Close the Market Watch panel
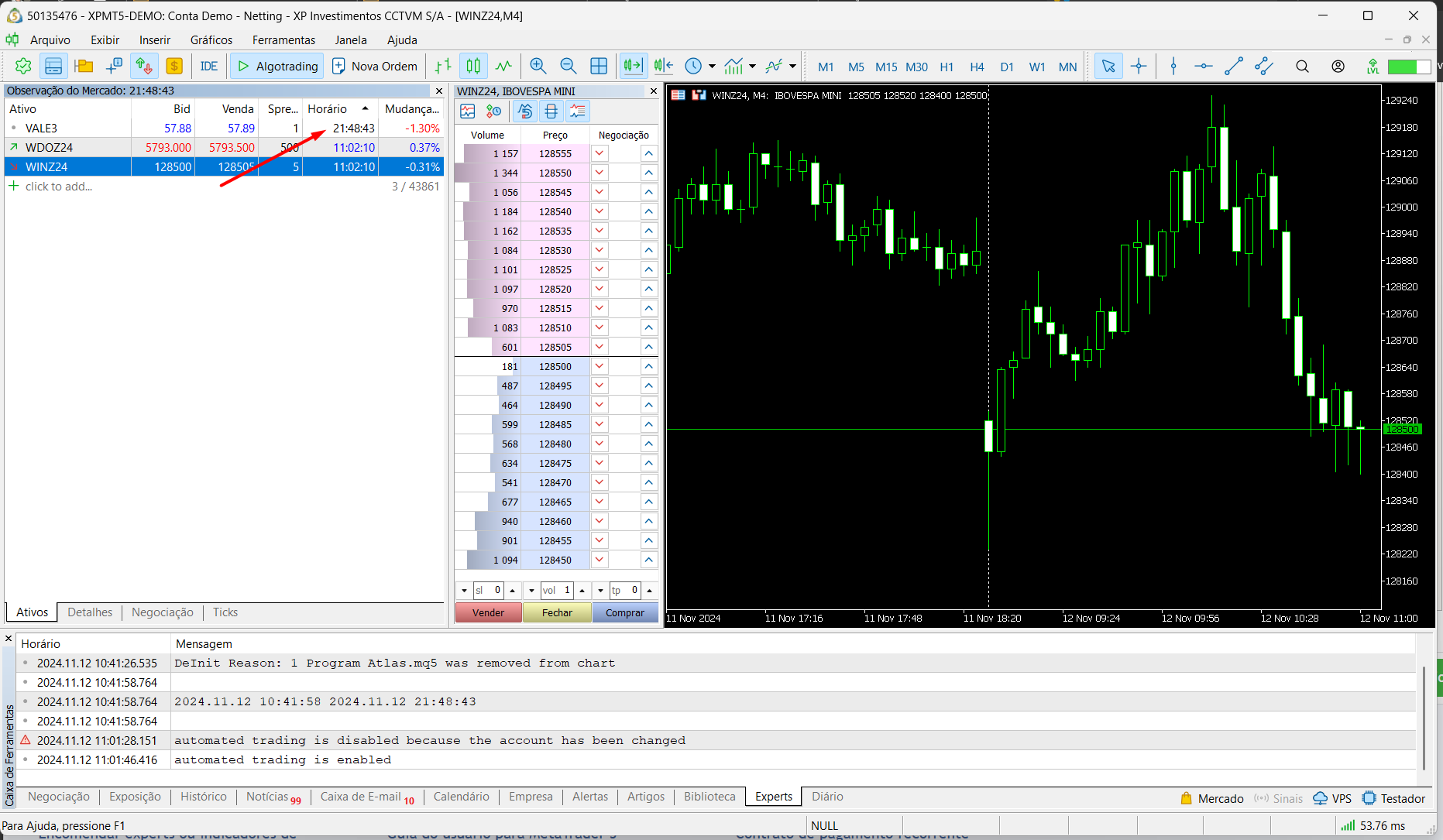Image resolution: width=1443 pixels, height=840 pixels. click(x=439, y=91)
